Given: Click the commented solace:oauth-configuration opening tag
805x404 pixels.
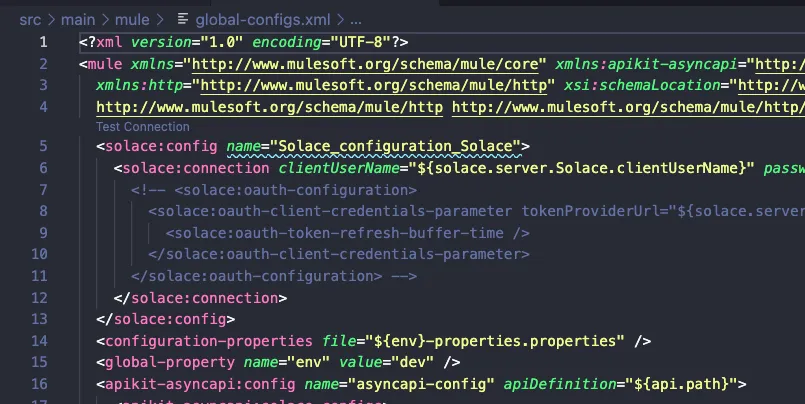Looking at the screenshot, I should (295, 190).
